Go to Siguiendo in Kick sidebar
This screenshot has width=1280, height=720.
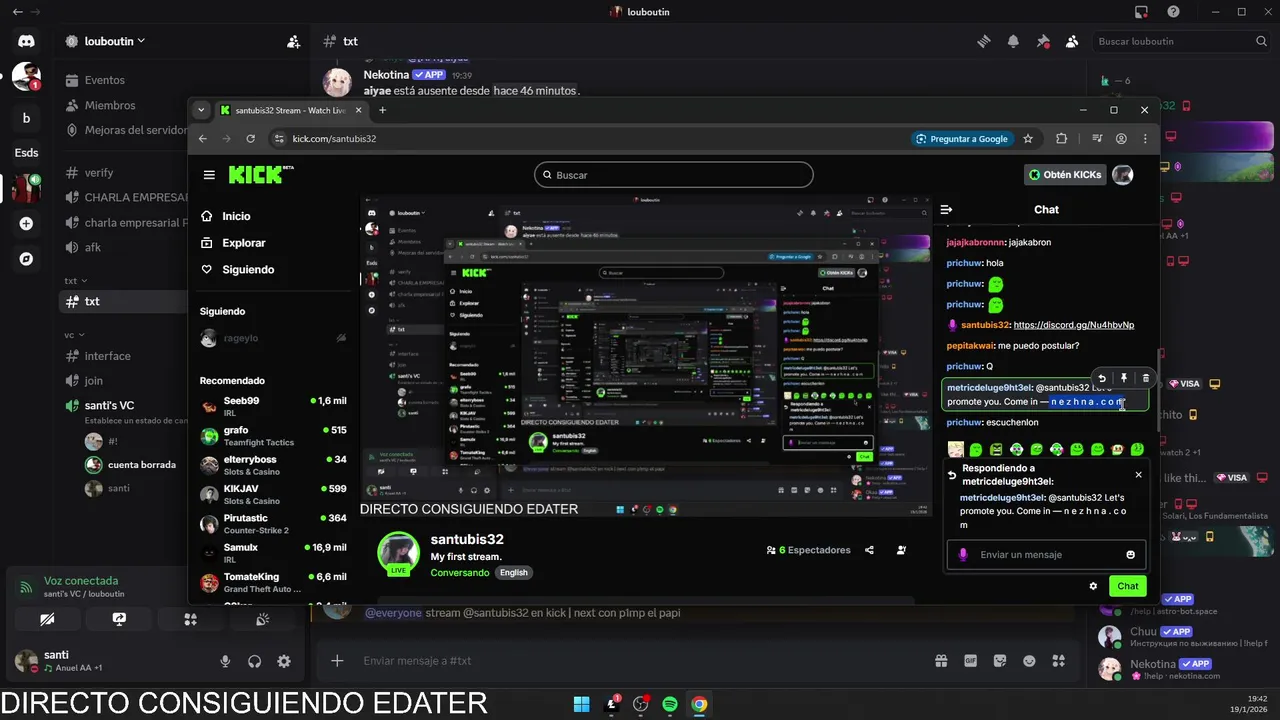(x=239, y=270)
